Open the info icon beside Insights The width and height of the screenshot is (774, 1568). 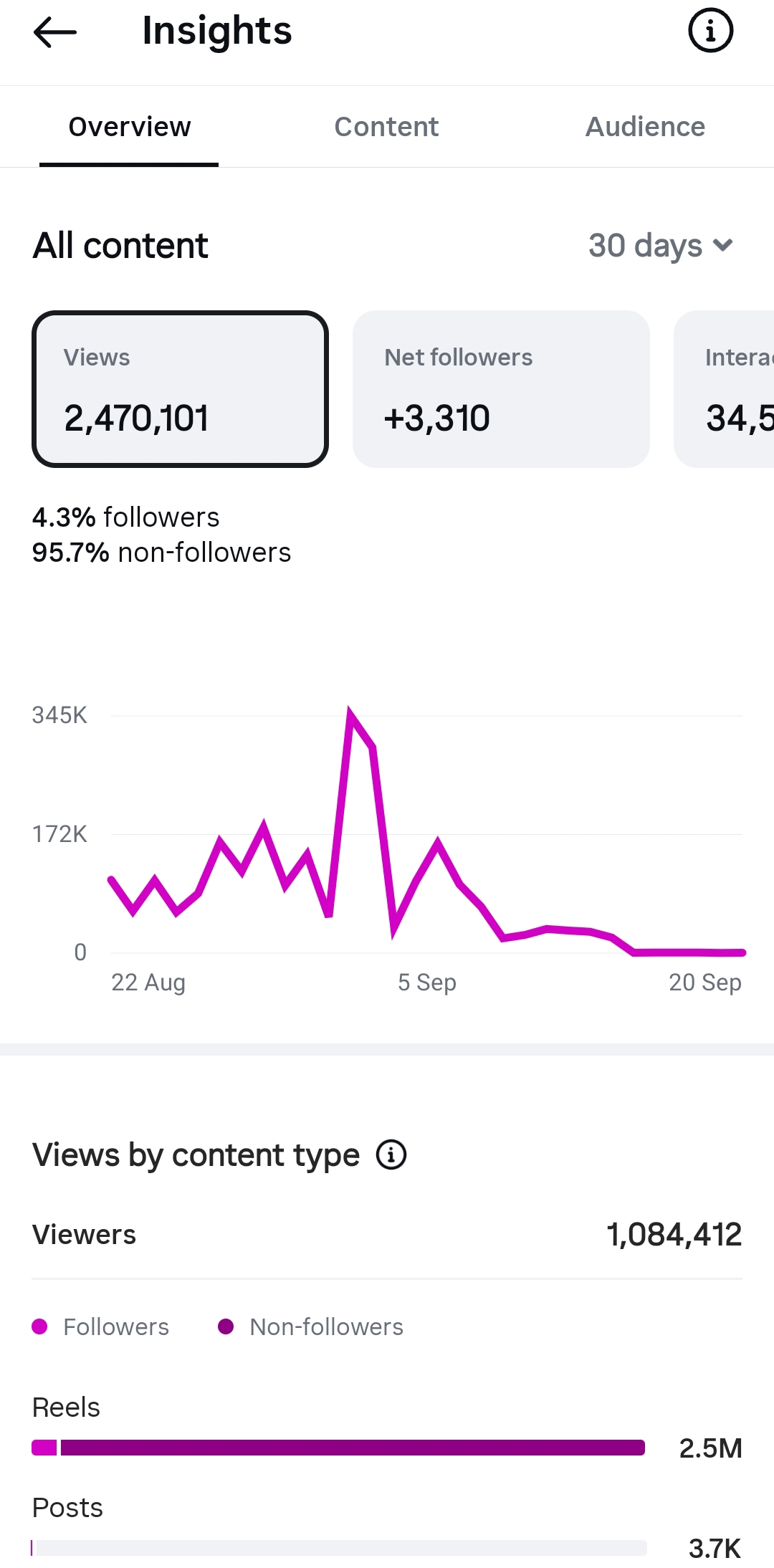(710, 31)
